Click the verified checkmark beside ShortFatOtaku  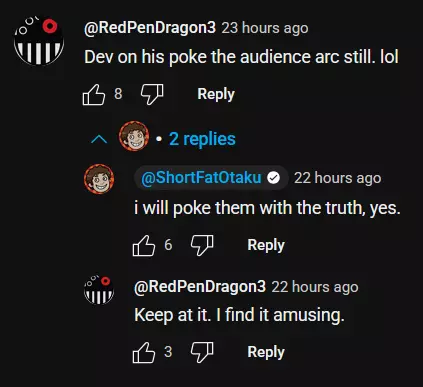click(273, 178)
